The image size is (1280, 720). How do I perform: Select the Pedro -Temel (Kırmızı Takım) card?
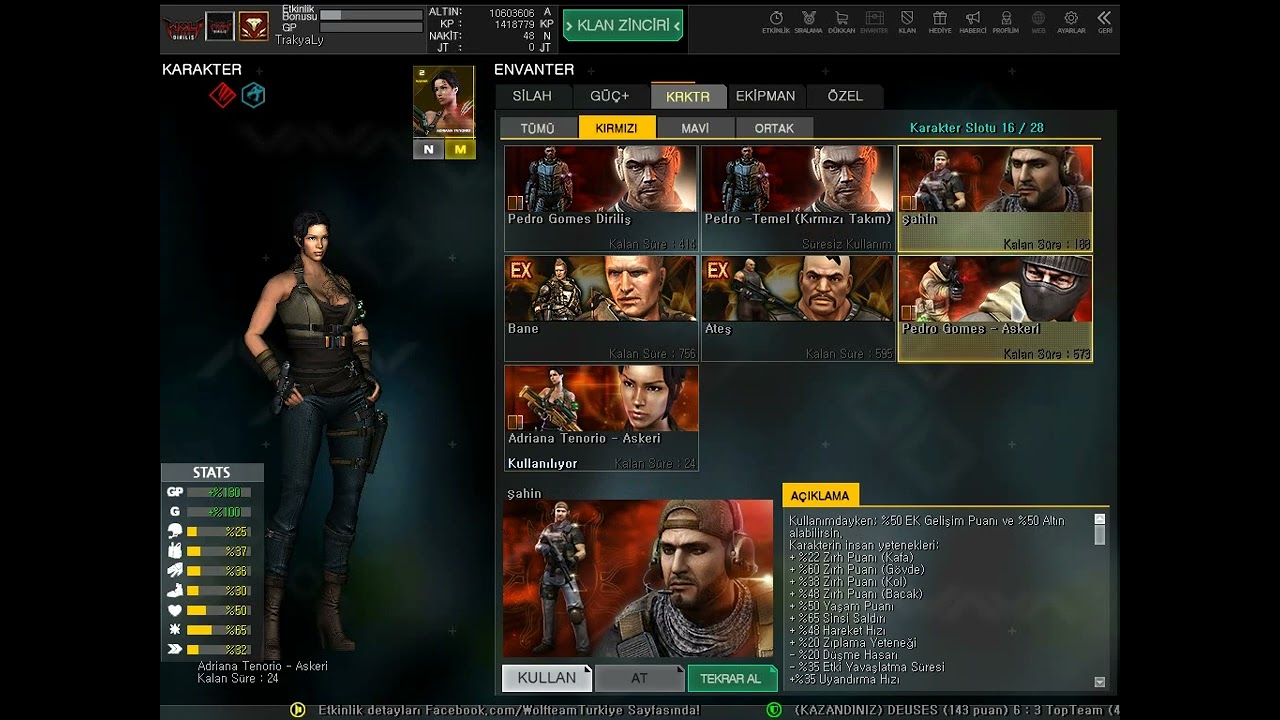pyautogui.click(x=798, y=198)
